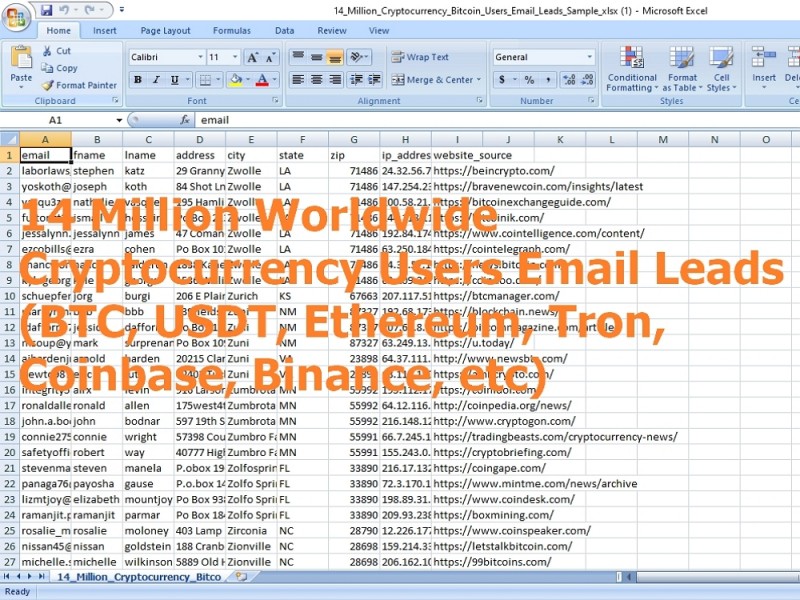Switch to the Home tab
The image size is (800, 600).
[x=59, y=31]
